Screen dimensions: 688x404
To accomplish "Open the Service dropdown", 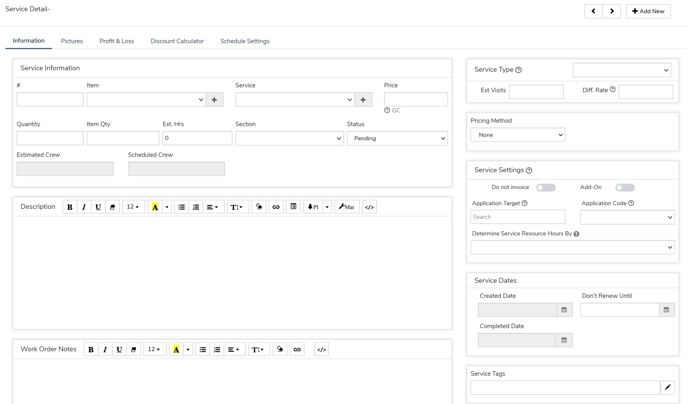I will coord(295,100).
